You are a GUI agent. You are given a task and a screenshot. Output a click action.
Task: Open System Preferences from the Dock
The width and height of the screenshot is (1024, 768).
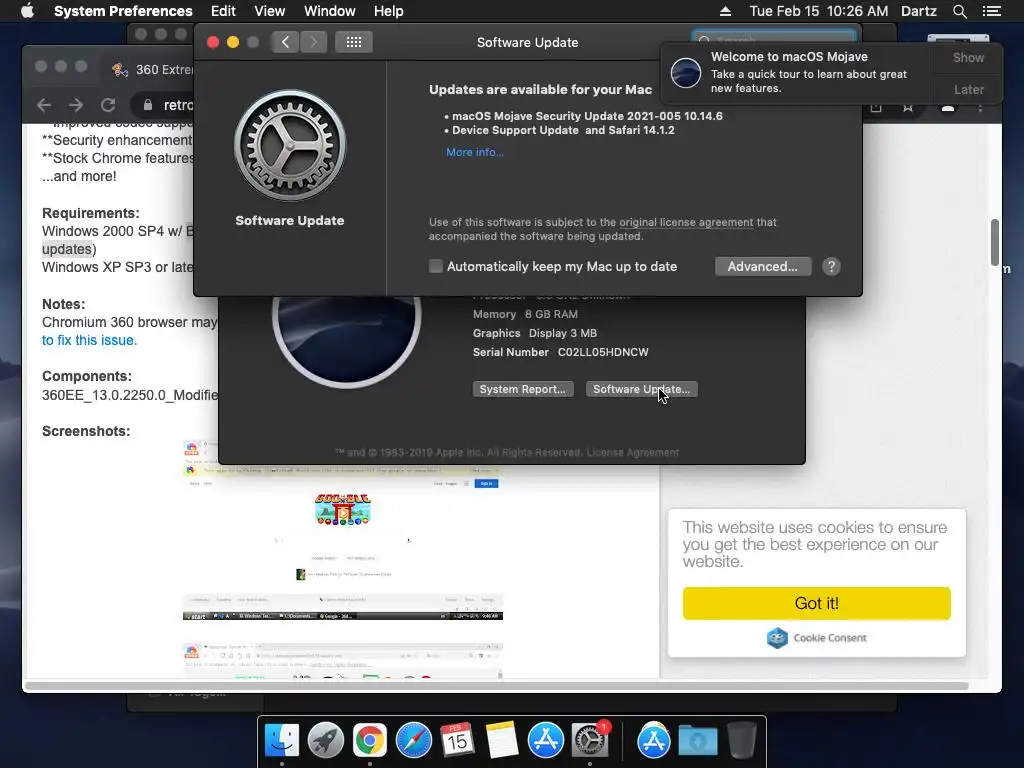pos(590,741)
